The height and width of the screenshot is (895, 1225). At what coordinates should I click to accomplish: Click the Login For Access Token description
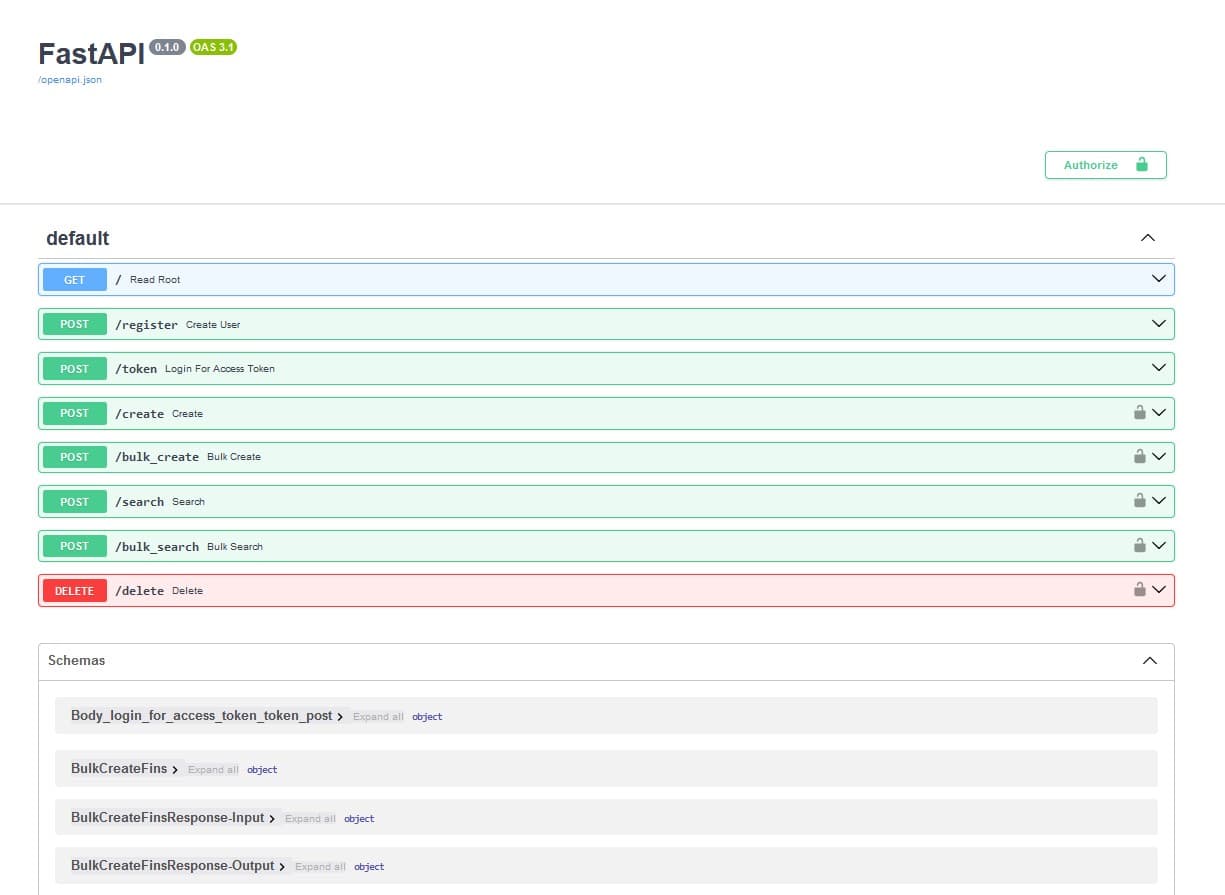(220, 369)
